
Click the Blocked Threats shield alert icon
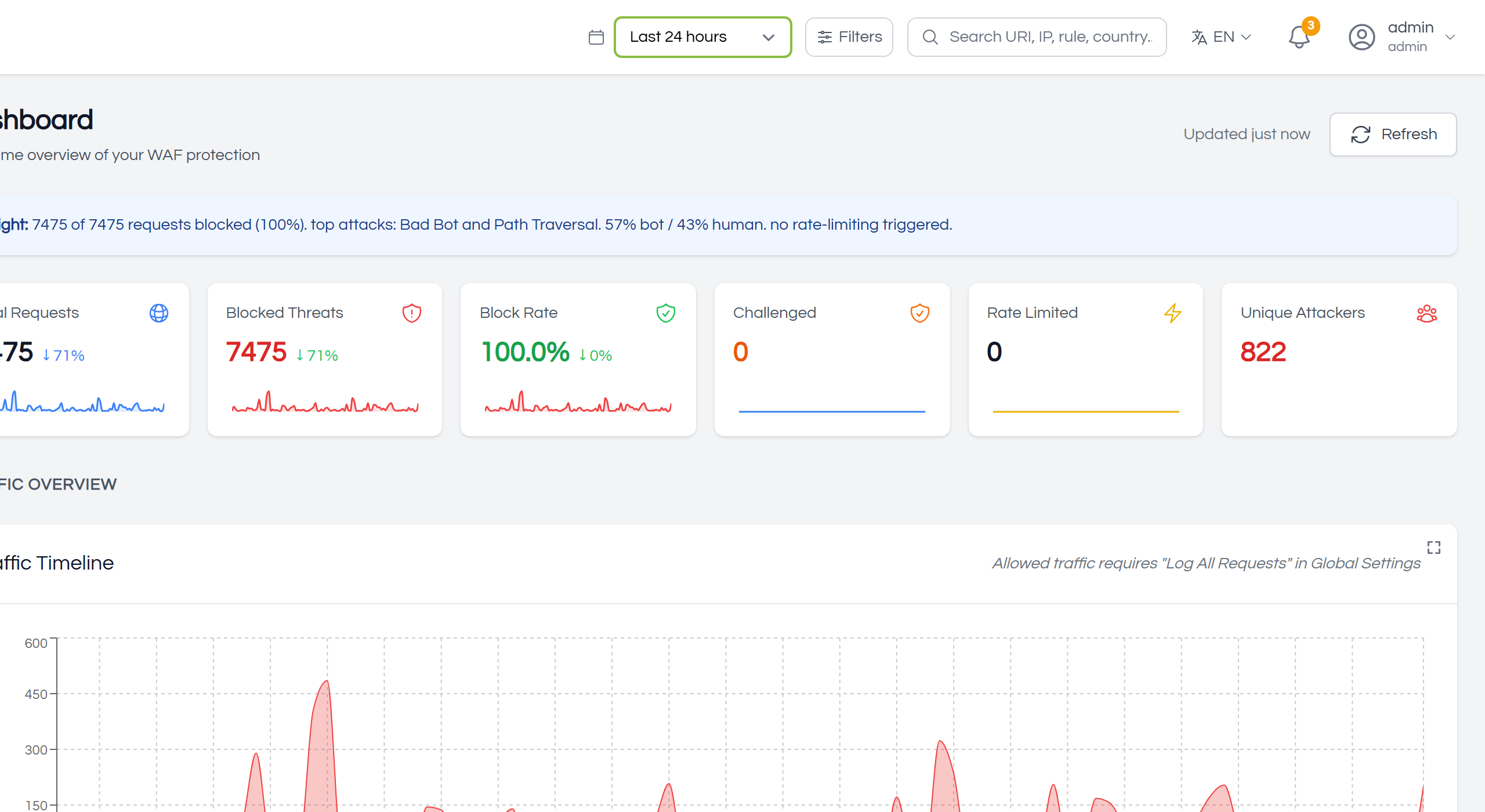[411, 313]
